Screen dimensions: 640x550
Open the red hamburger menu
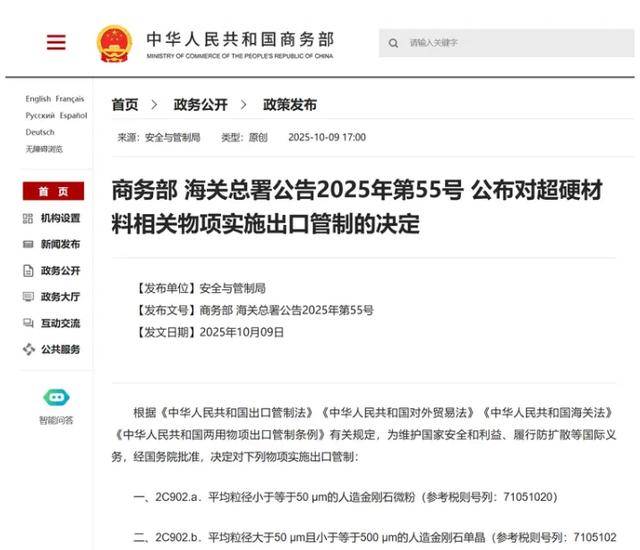coord(56,42)
